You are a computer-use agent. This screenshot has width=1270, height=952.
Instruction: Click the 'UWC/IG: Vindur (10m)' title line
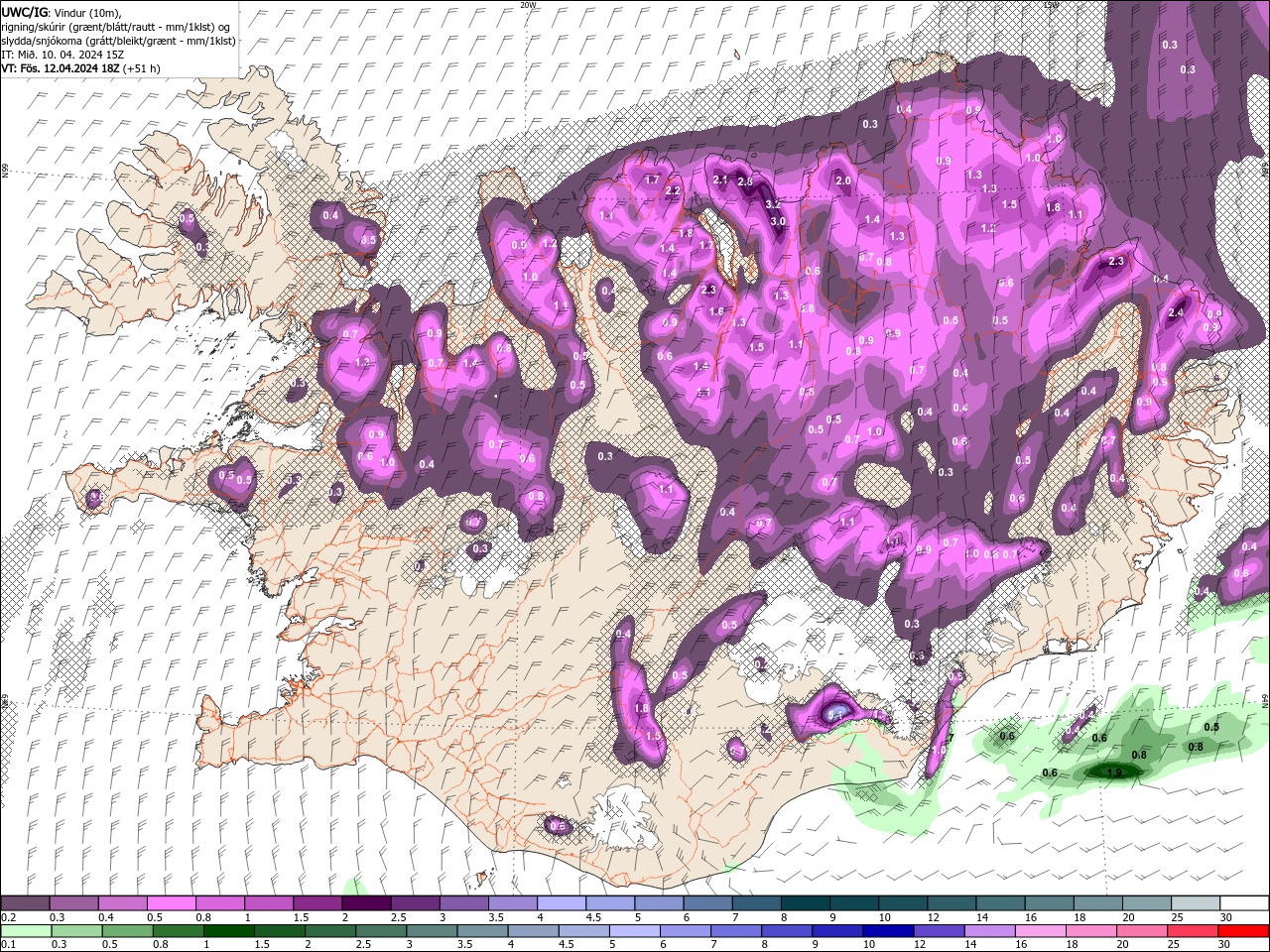click(61, 12)
